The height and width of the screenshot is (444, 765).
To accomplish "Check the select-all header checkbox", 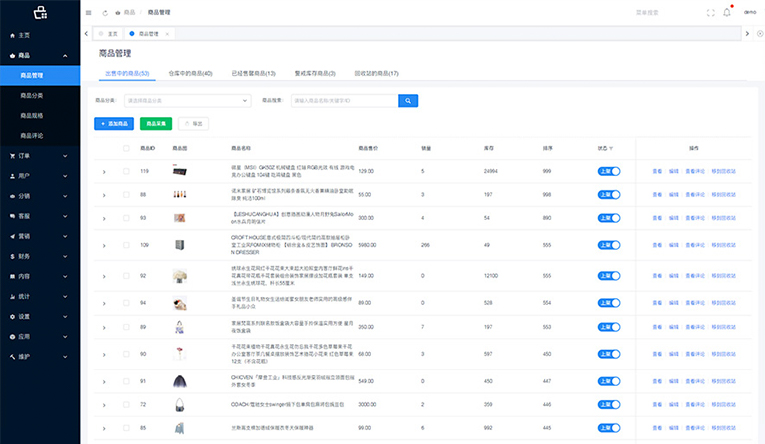I will point(126,148).
